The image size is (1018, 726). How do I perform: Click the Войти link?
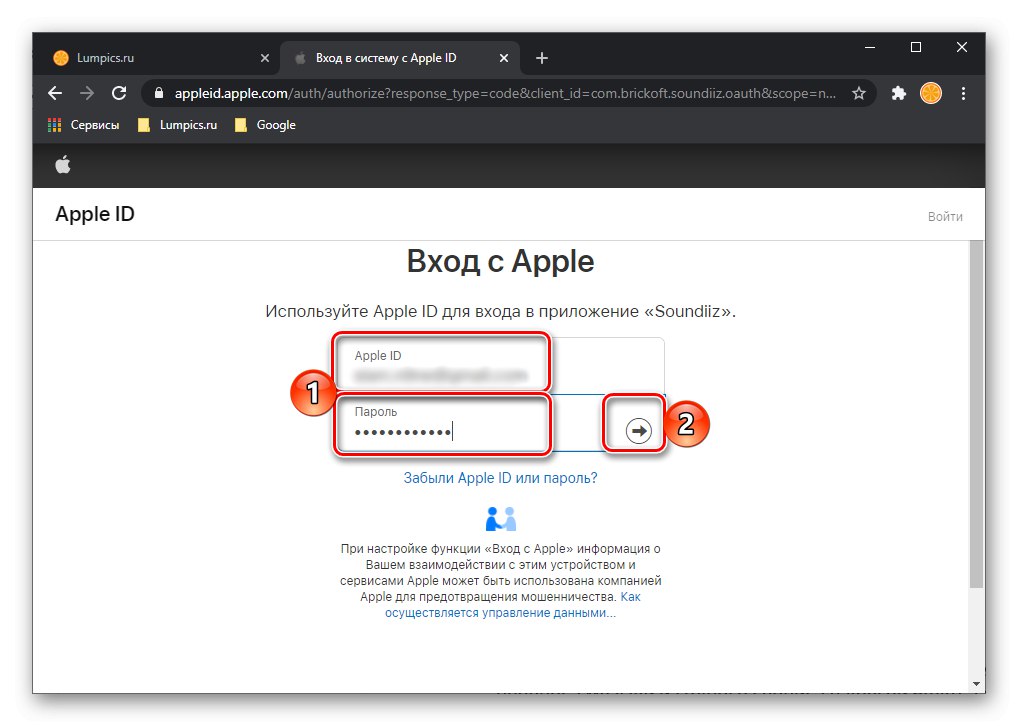coord(945,217)
